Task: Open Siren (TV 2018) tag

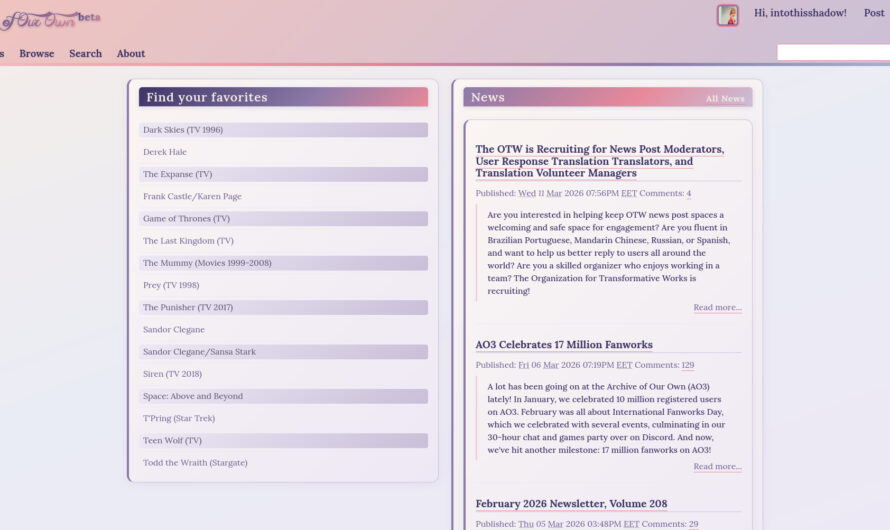Action: (x=173, y=374)
